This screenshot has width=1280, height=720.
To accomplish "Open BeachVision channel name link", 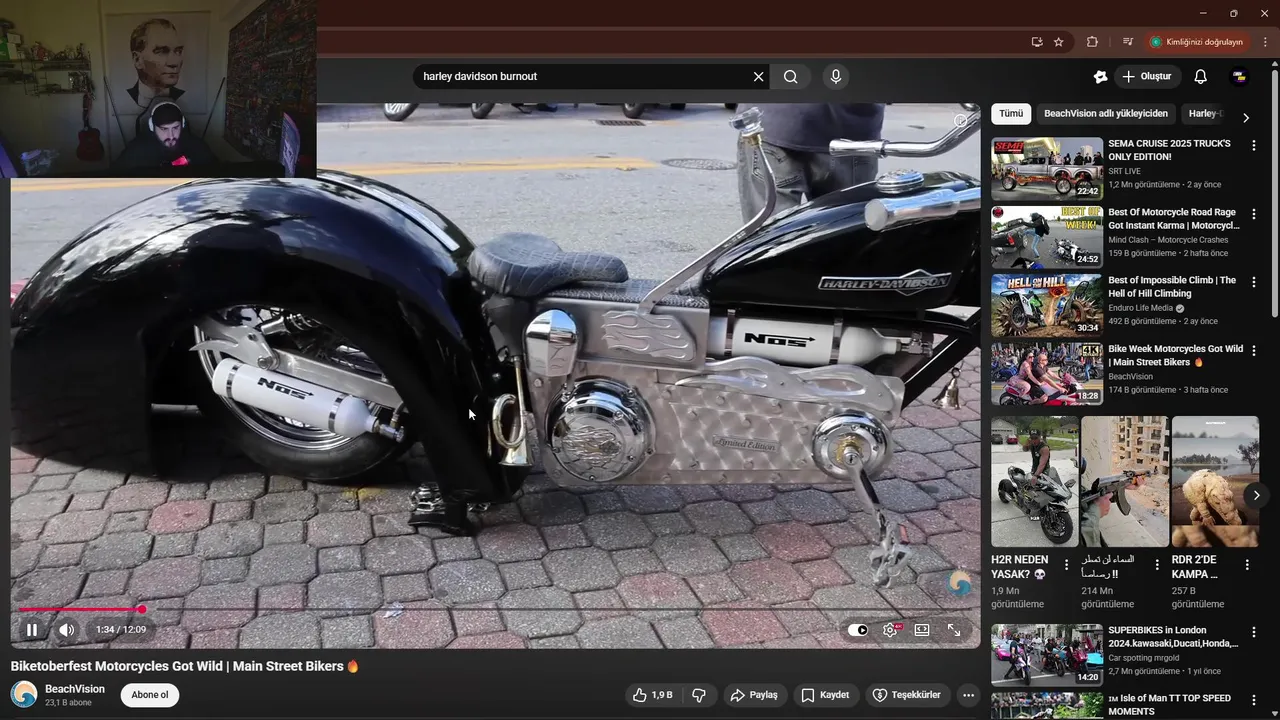I will [75, 689].
